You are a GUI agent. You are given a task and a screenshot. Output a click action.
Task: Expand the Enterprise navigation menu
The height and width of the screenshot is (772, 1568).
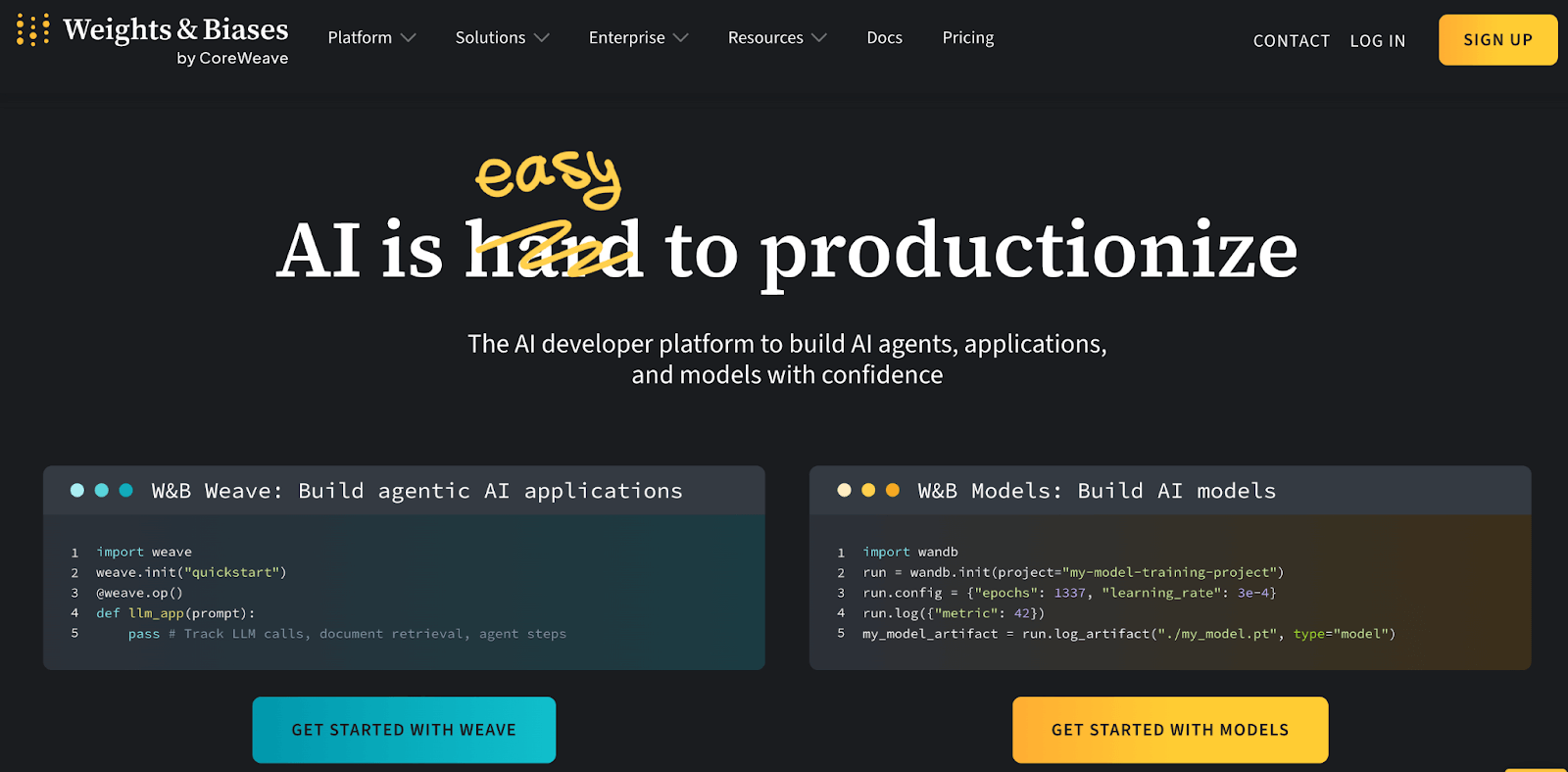637,38
